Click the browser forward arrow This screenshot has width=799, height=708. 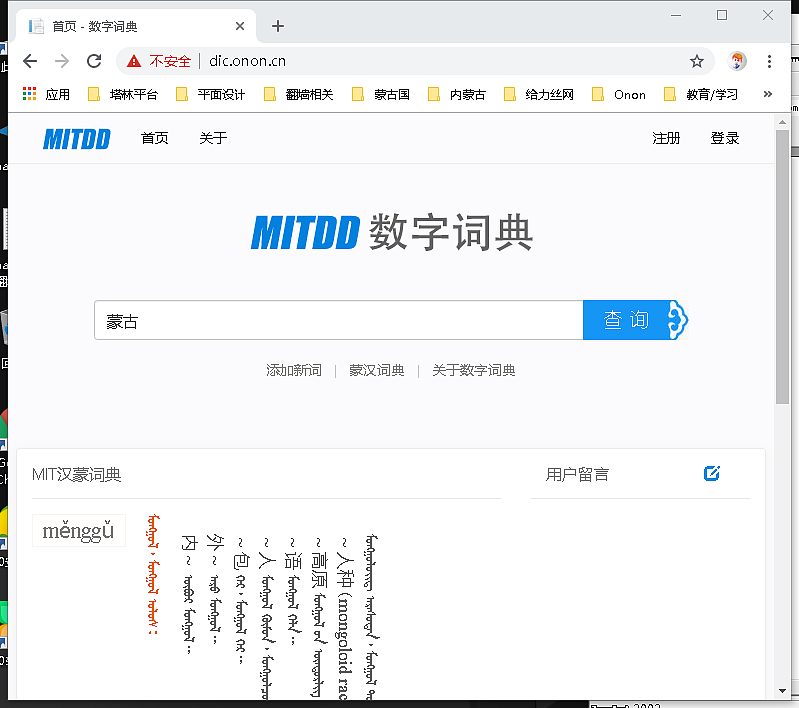click(62, 61)
